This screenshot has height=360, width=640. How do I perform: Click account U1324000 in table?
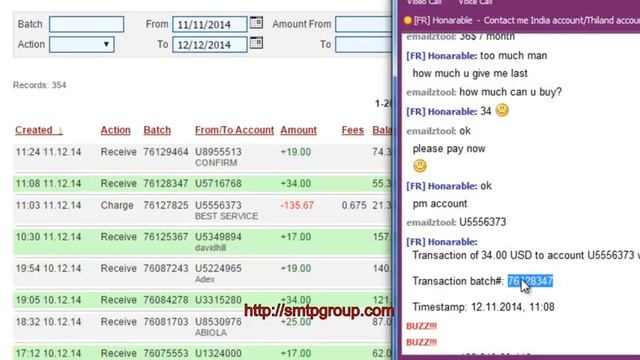(218, 353)
